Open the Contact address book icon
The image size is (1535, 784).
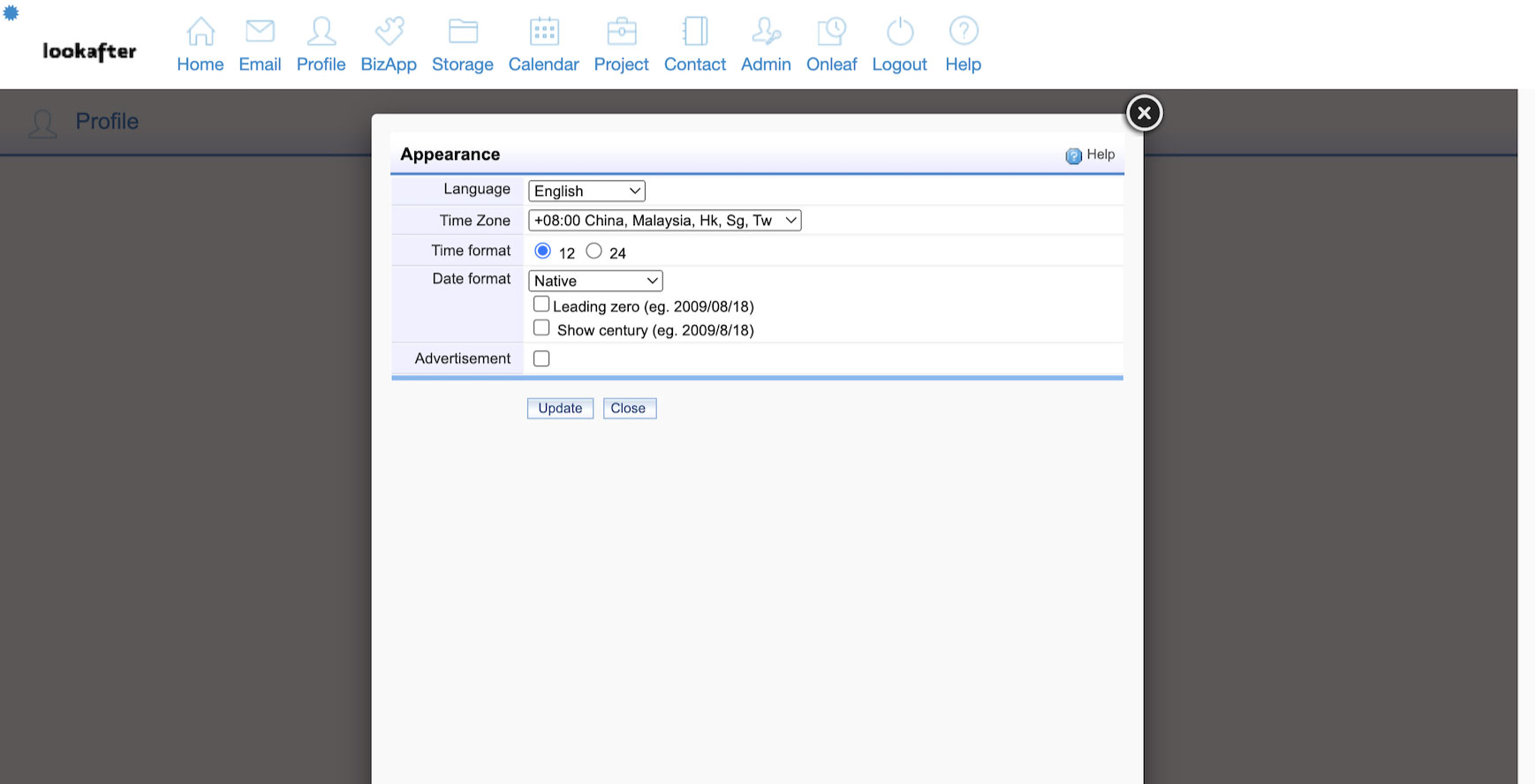tap(695, 32)
